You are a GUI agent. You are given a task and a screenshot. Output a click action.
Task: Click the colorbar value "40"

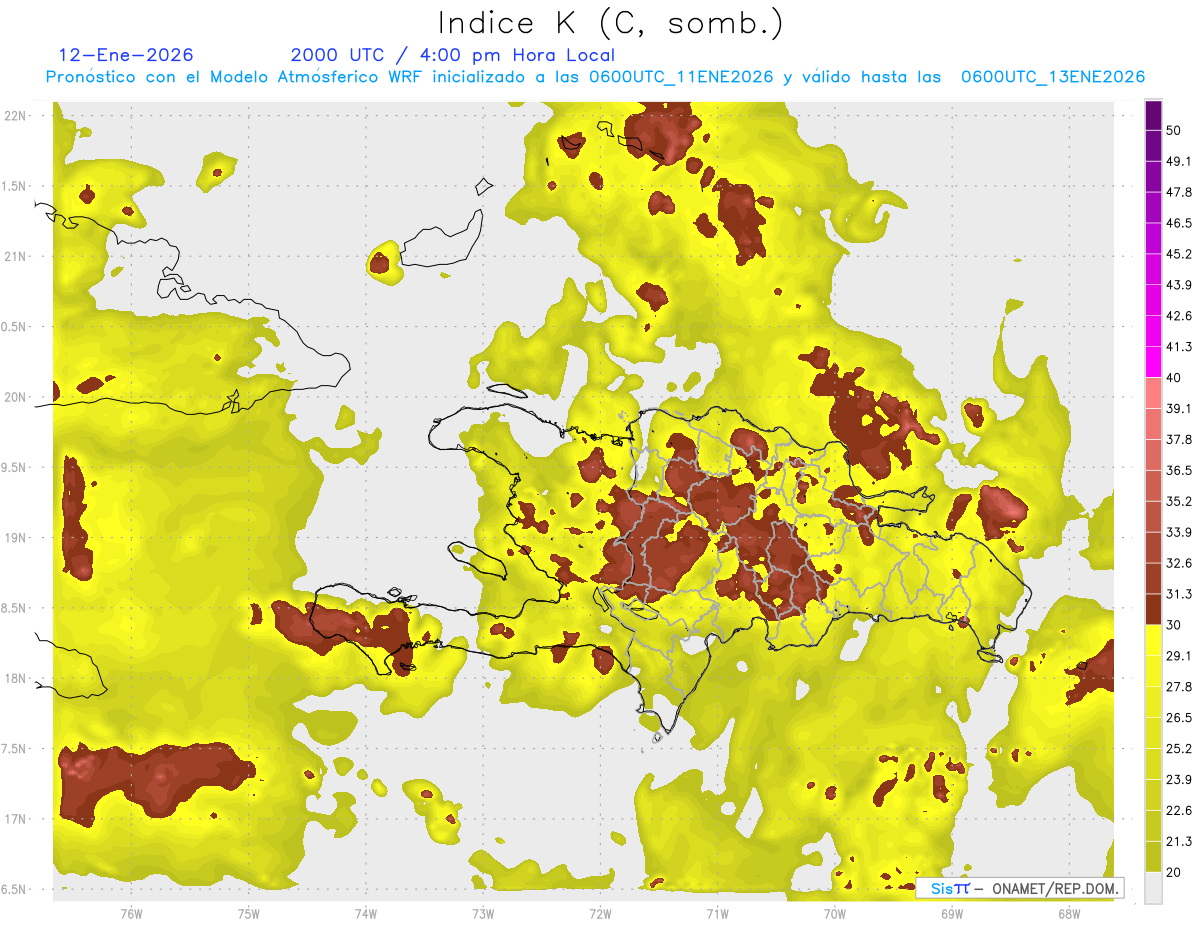(x=1174, y=378)
